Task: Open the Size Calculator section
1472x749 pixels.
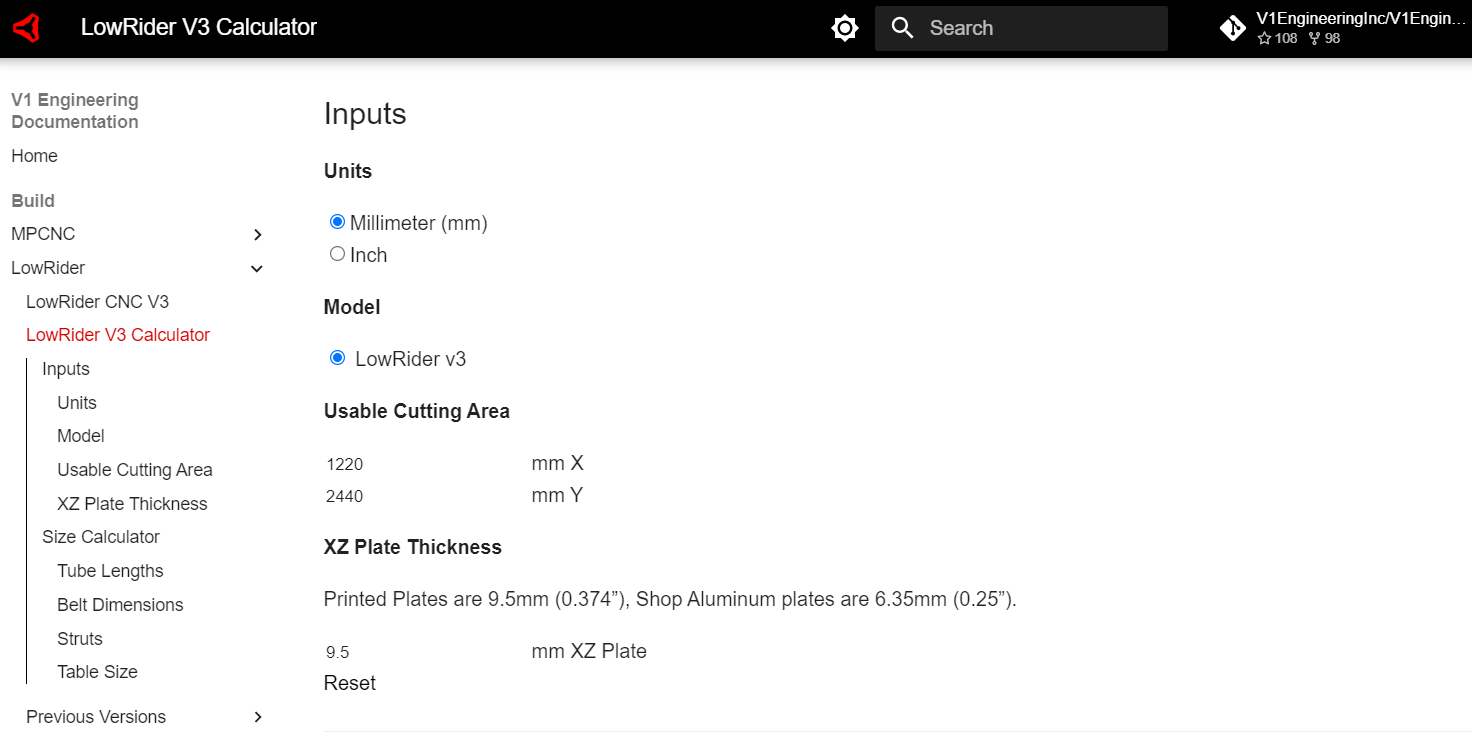Action: tap(100, 537)
